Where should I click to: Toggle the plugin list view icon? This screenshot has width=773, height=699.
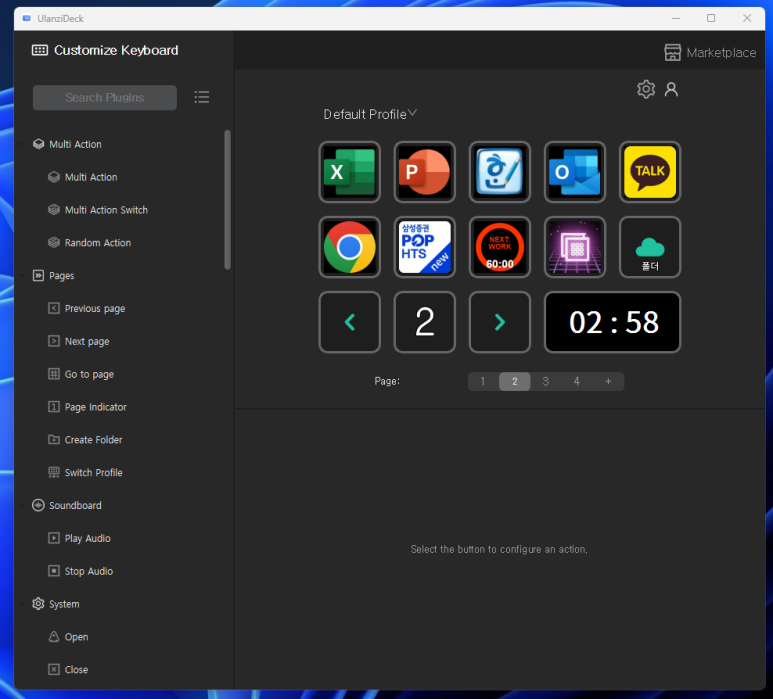[202, 97]
